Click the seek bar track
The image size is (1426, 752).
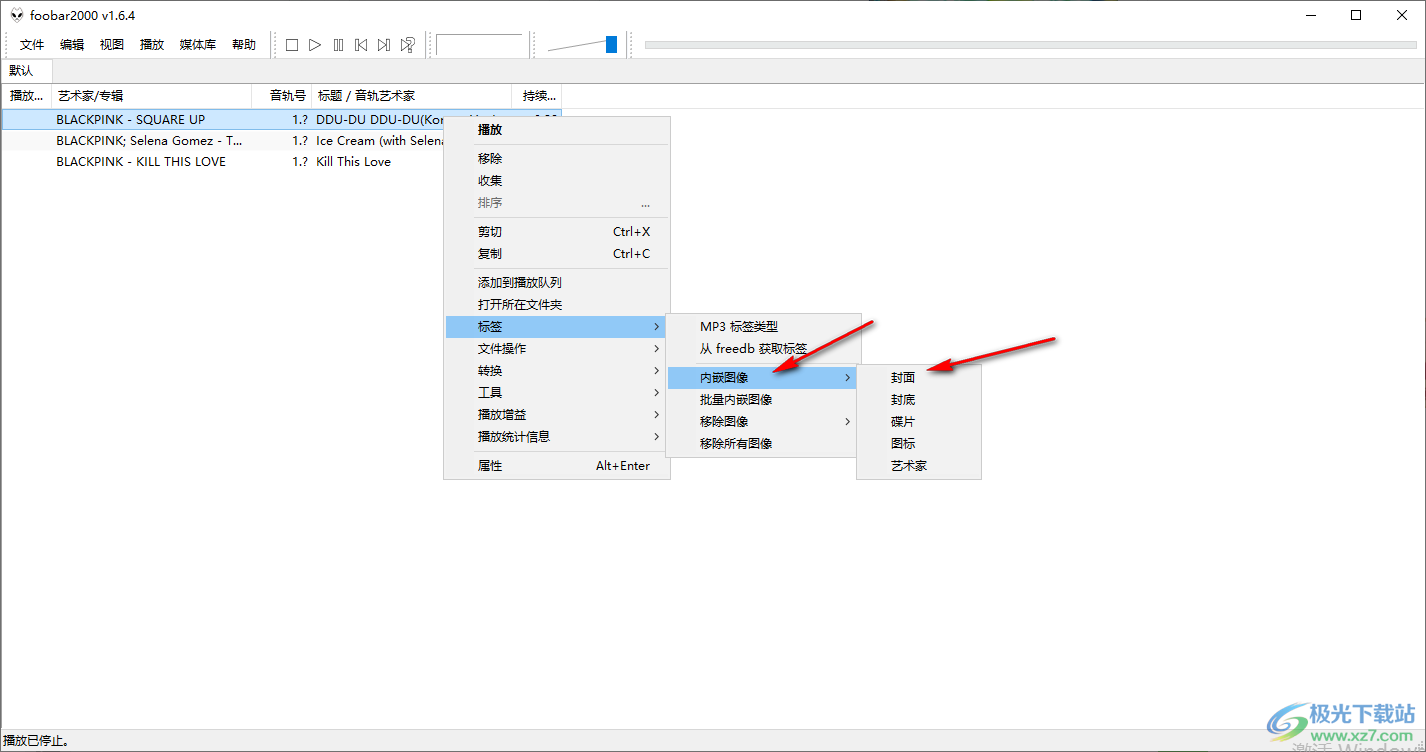1030,45
